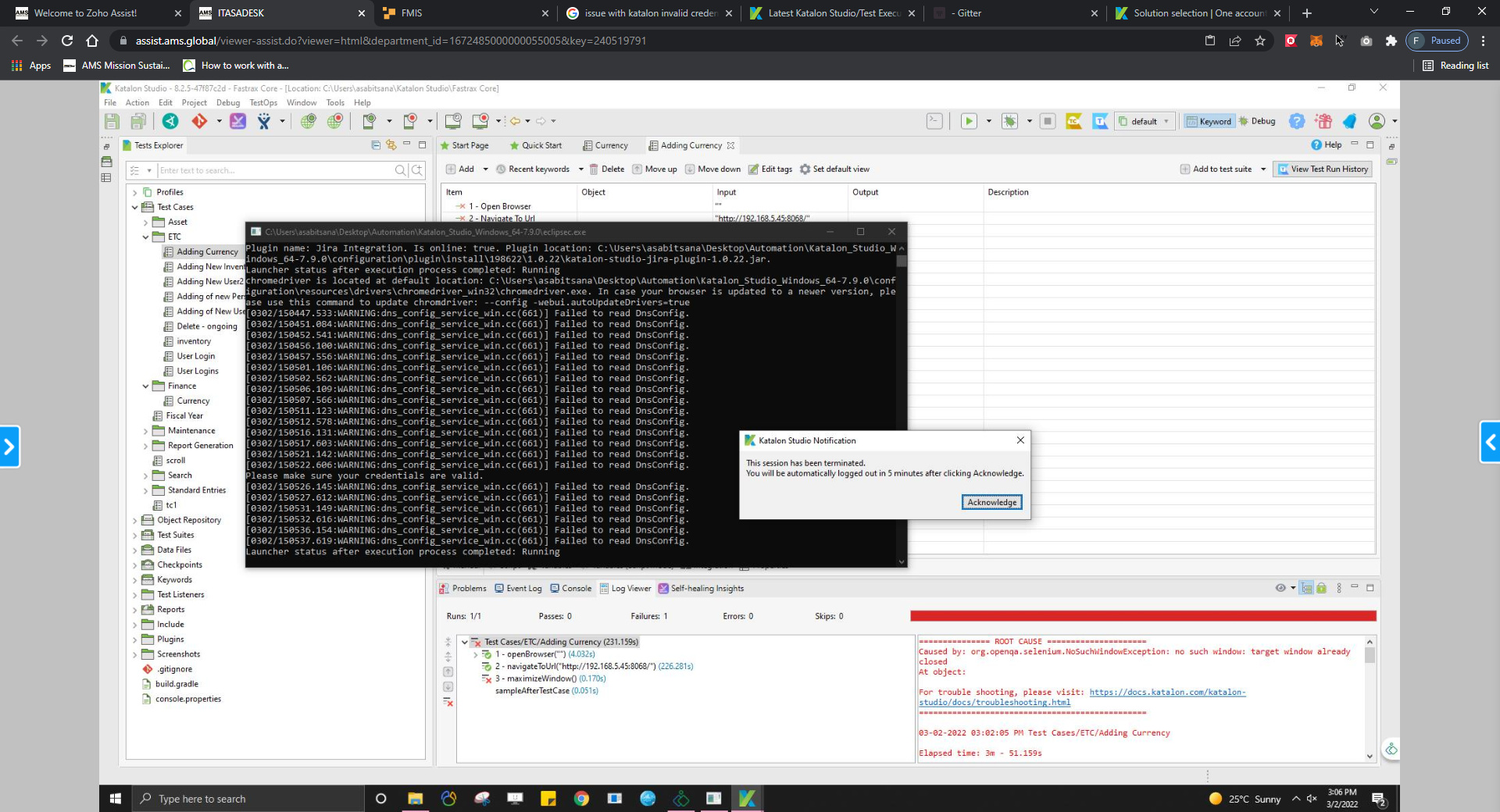Open the notifications bell icon
The height and width of the screenshot is (812, 1500).
point(1350,121)
